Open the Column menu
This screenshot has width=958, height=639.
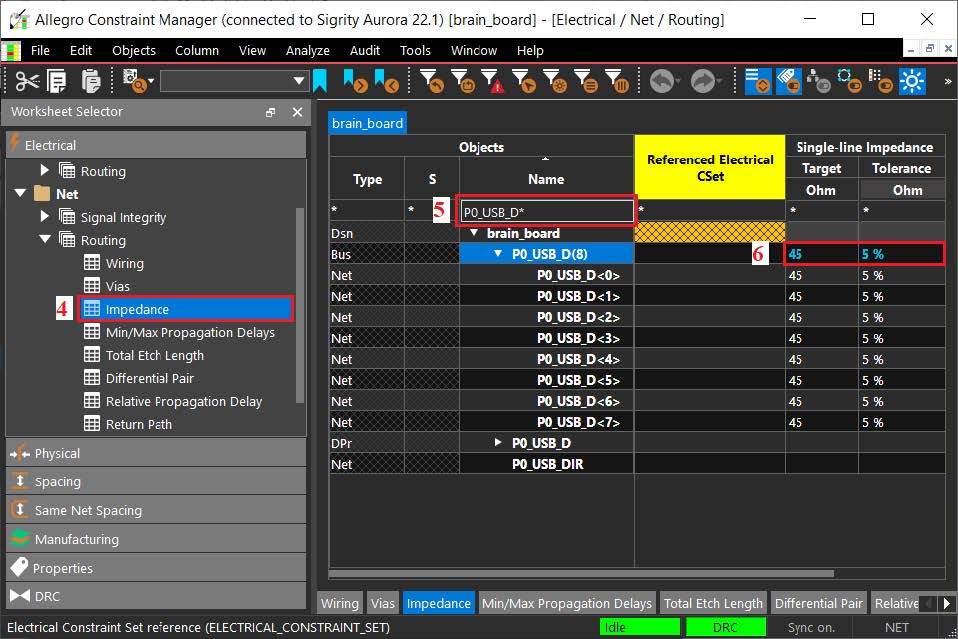[197, 51]
